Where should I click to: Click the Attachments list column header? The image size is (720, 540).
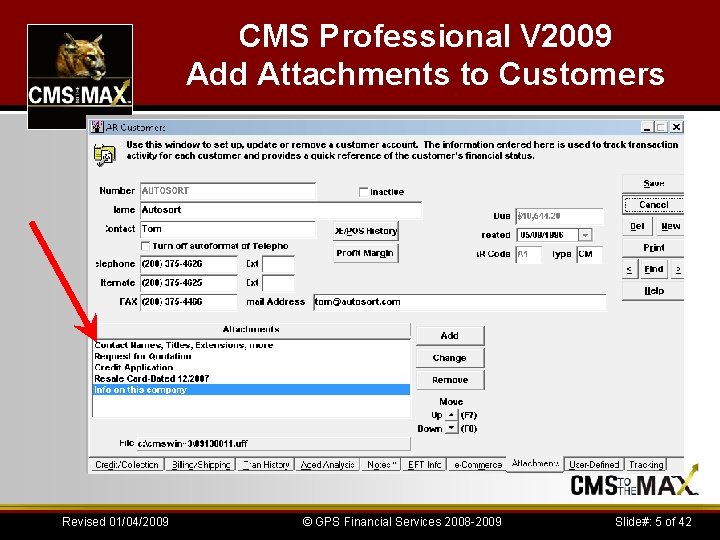(251, 330)
